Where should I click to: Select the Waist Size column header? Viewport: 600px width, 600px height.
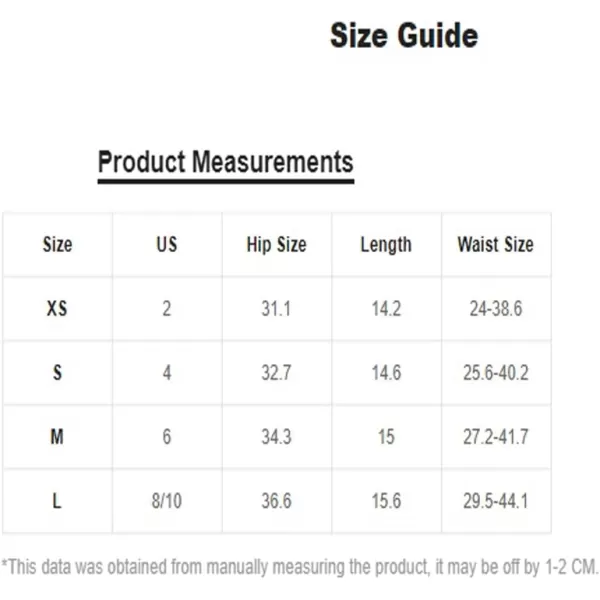click(496, 244)
